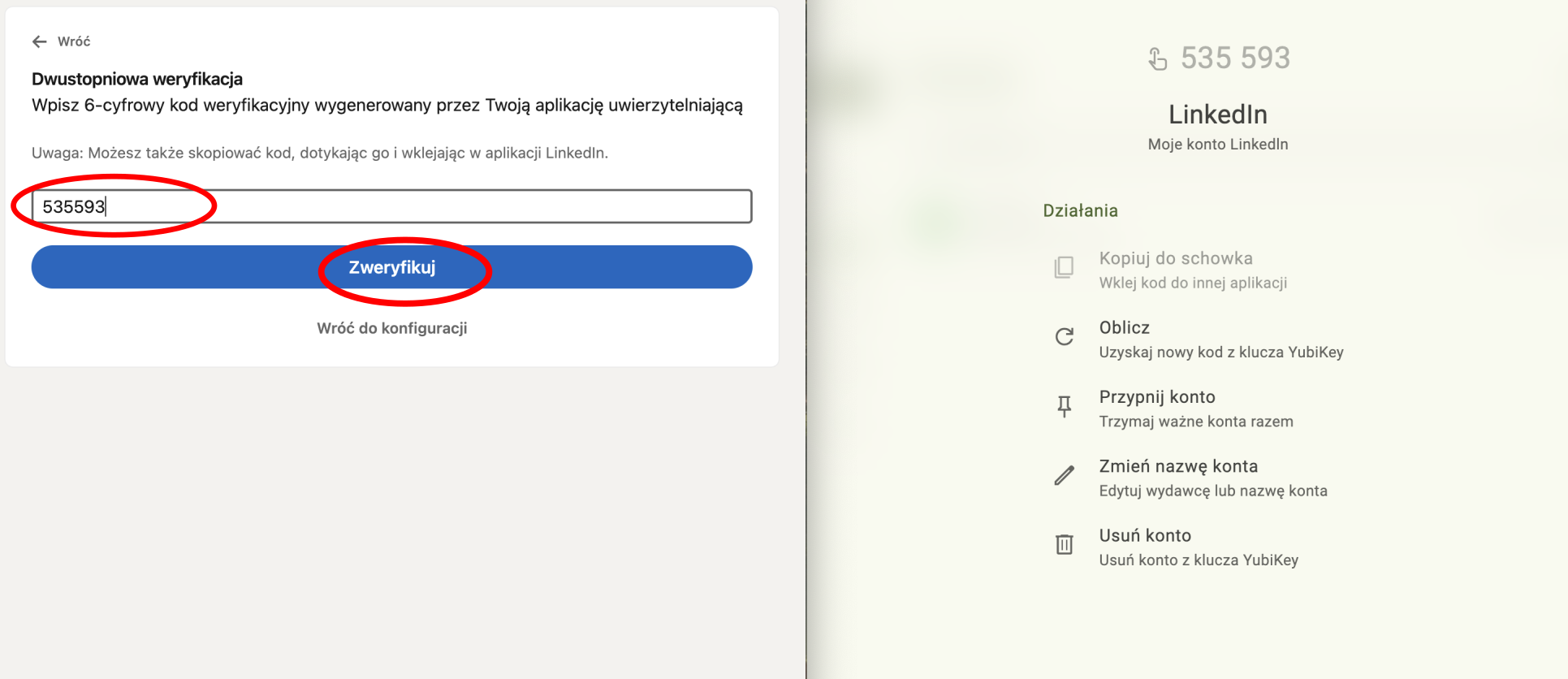Click the 535 593 code in the authenticator

click(1234, 58)
